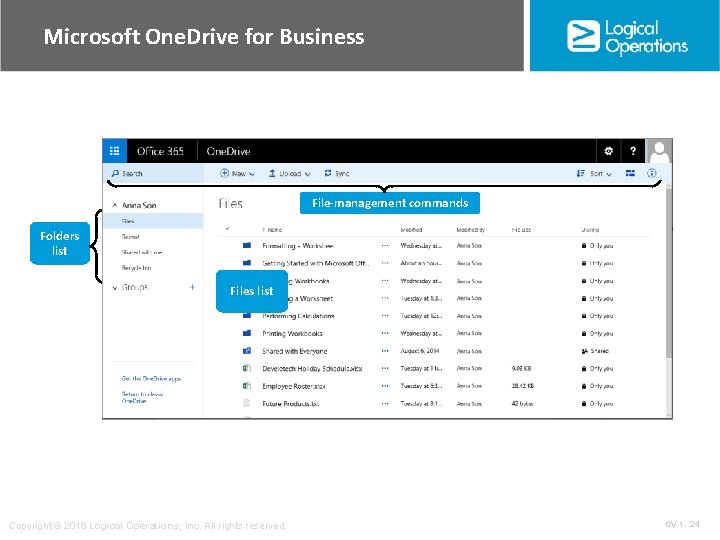Open ellipsis menu for Performing Calculations
Image resolution: width=720 pixels, height=540 pixels.
[385, 316]
